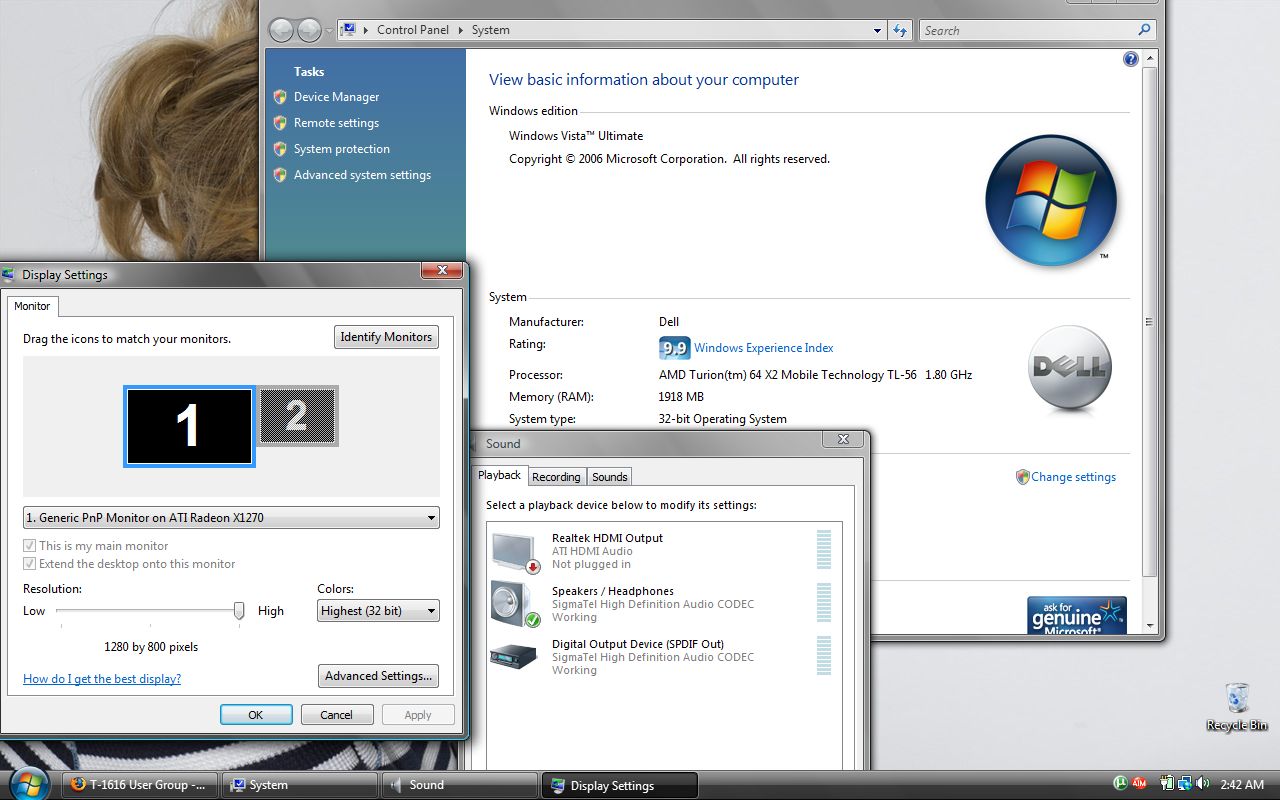Viewport: 1280px width, 800px height.
Task: Open the Windows Experience Index link
Action: click(x=764, y=348)
